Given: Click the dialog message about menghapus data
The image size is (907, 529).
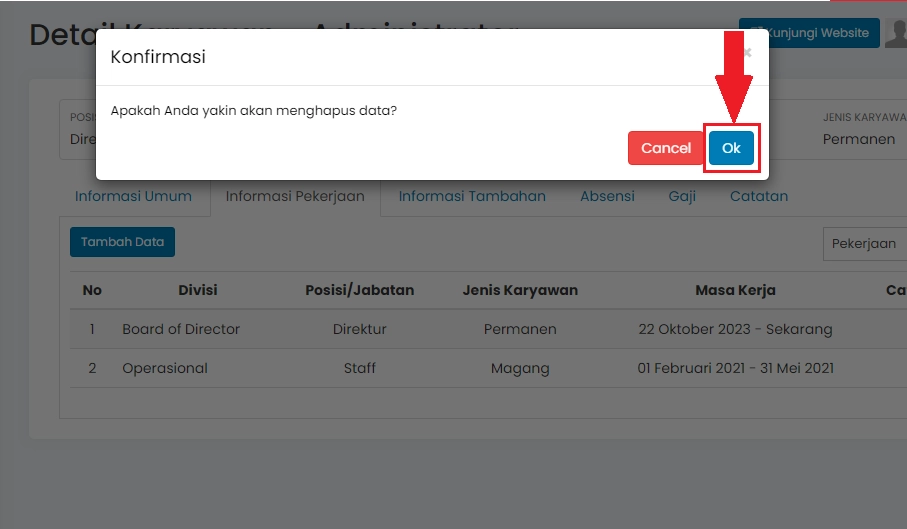Looking at the screenshot, I should 253,110.
